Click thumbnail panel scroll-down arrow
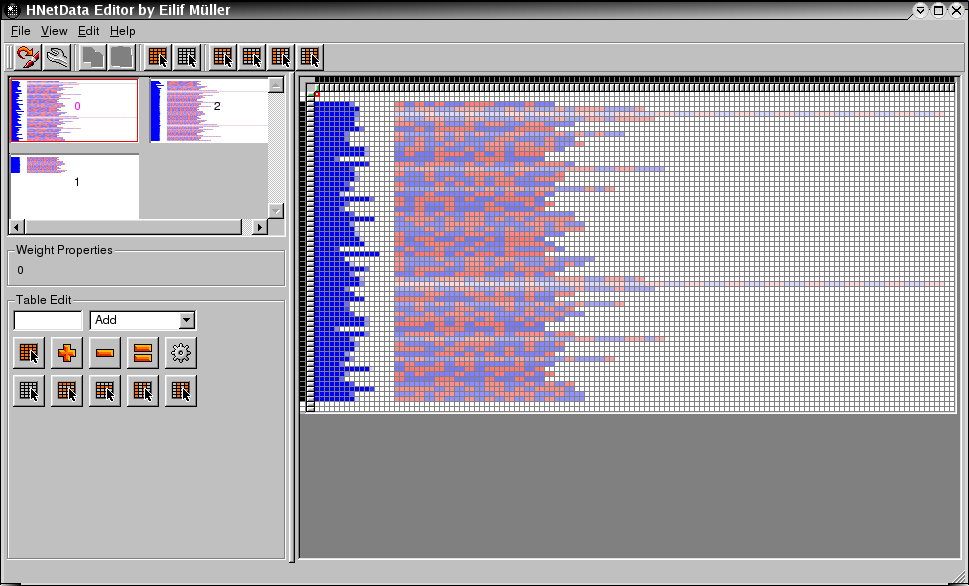This screenshot has width=969, height=586. tap(276, 211)
